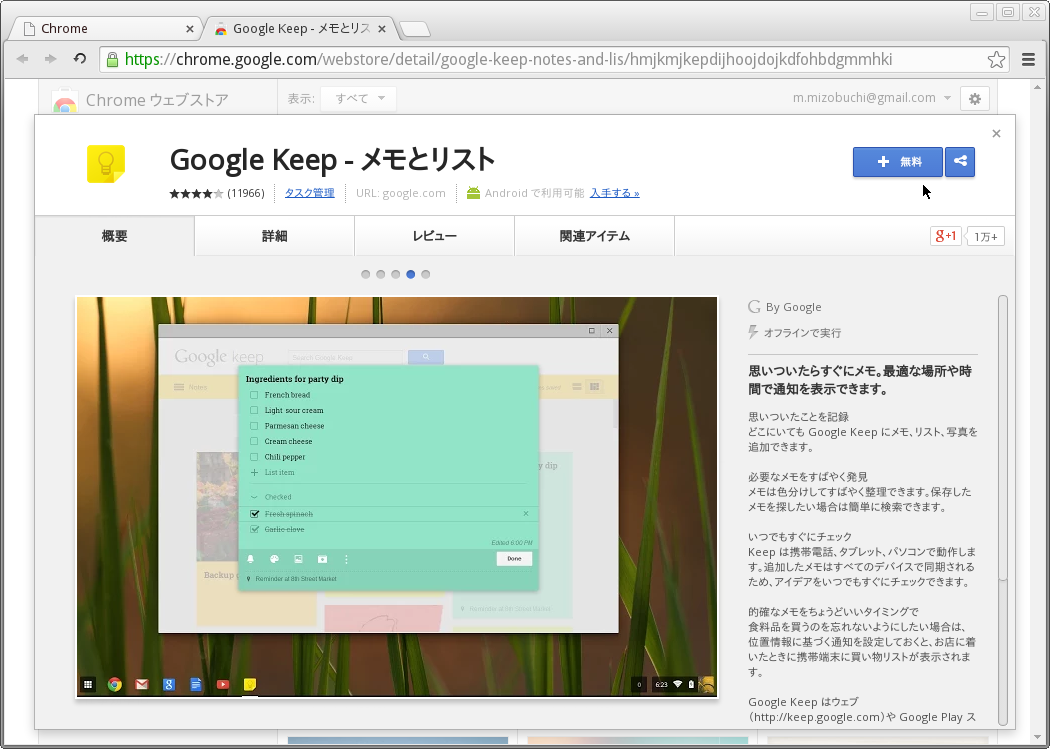This screenshot has width=1050, height=749.
Task: Close the Google Keep browser tab
Action: coord(382,29)
